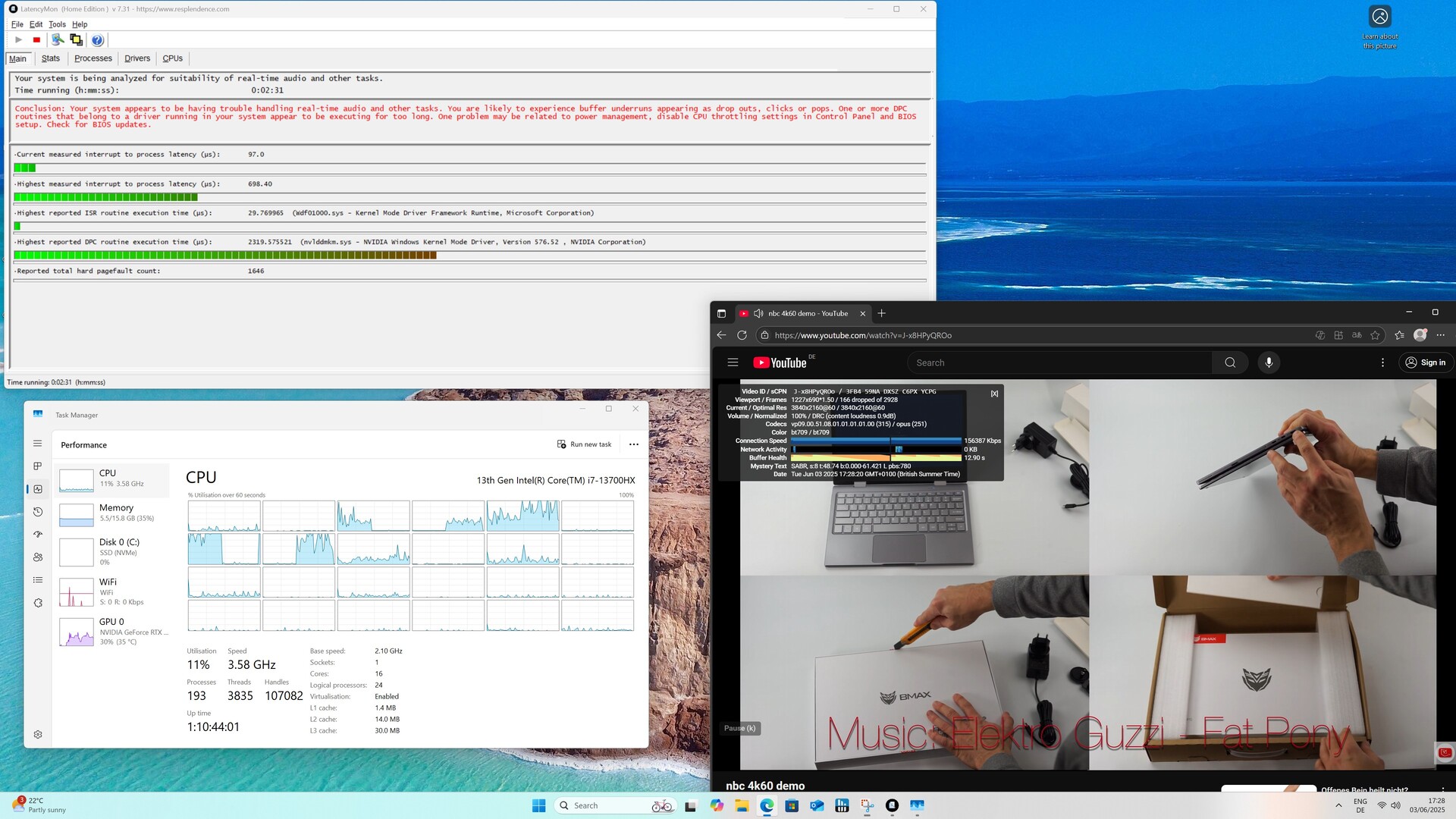Open Snipping Tool from taskbar
Screen dimensions: 1456x819
(x=867, y=805)
